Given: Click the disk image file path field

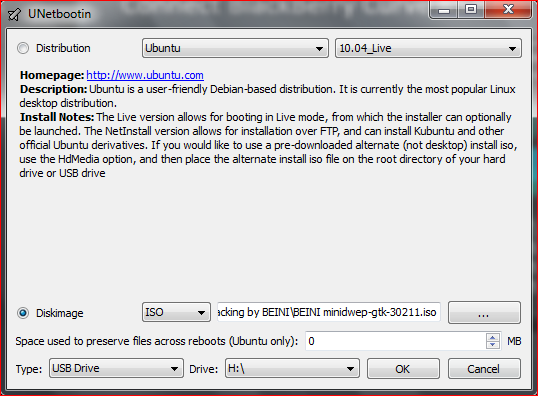Looking at the screenshot, I should 329,312.
